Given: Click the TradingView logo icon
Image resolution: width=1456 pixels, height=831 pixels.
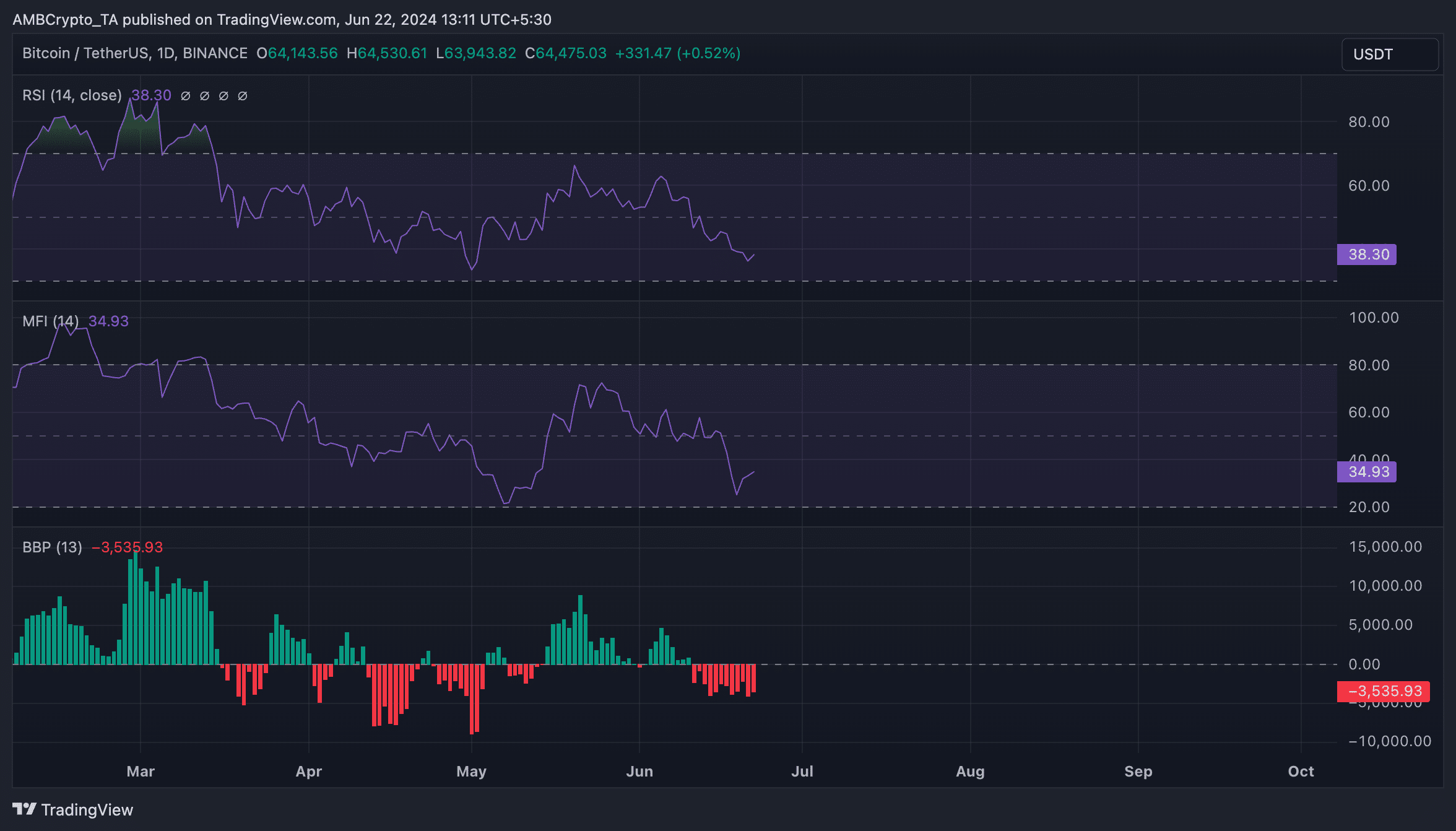Looking at the screenshot, I should point(25,809).
